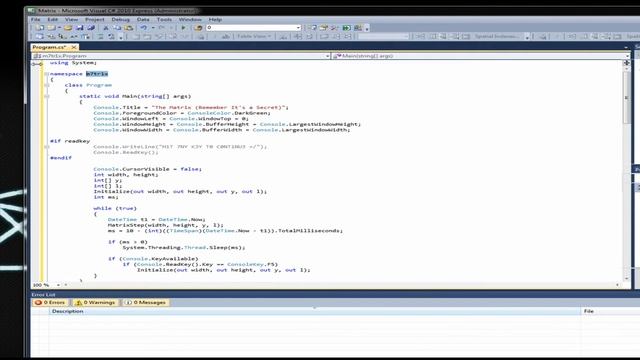
Task: Click the New Project toolbar icon
Action: pos(40,28)
